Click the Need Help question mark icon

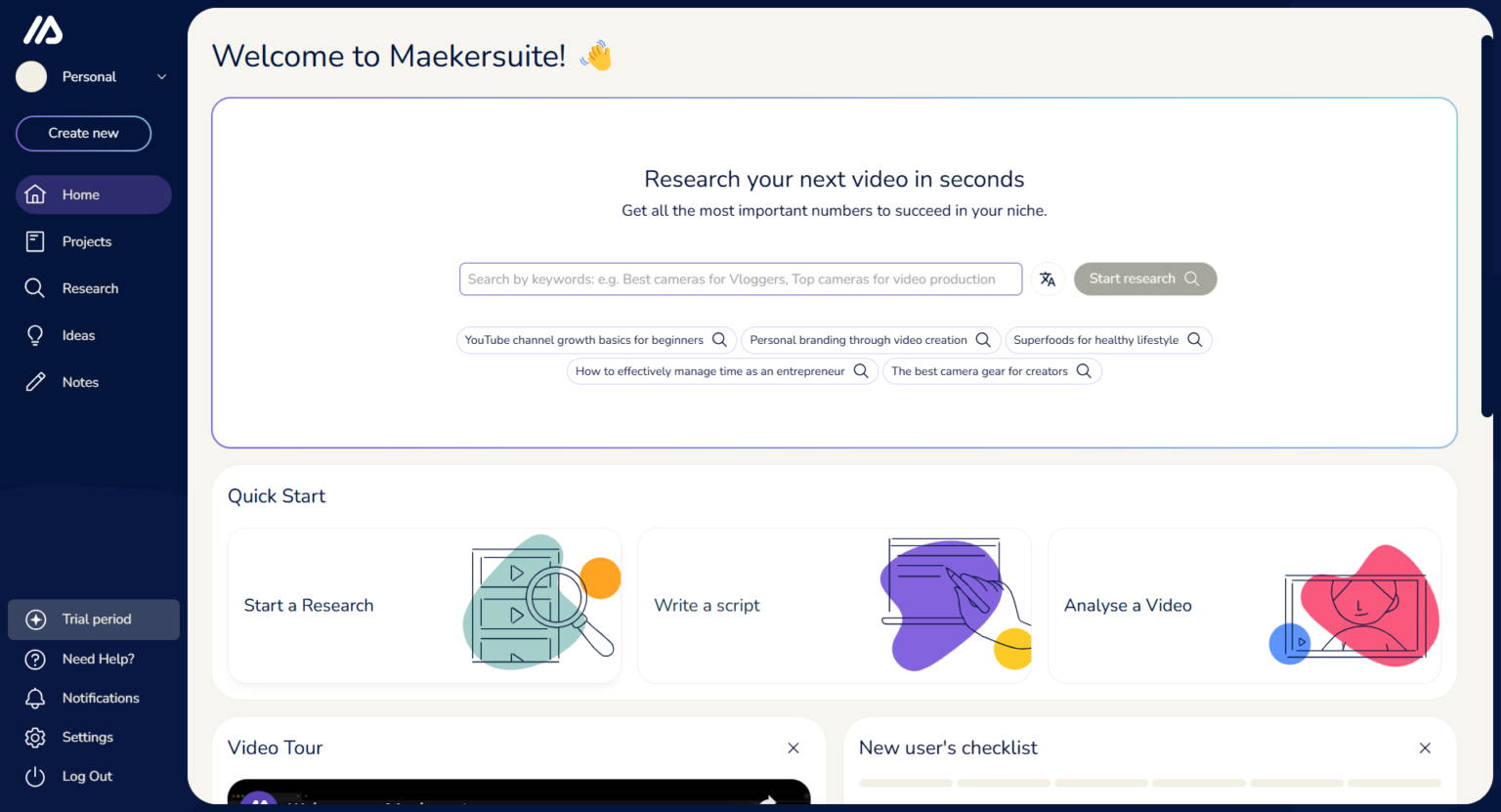(35, 660)
